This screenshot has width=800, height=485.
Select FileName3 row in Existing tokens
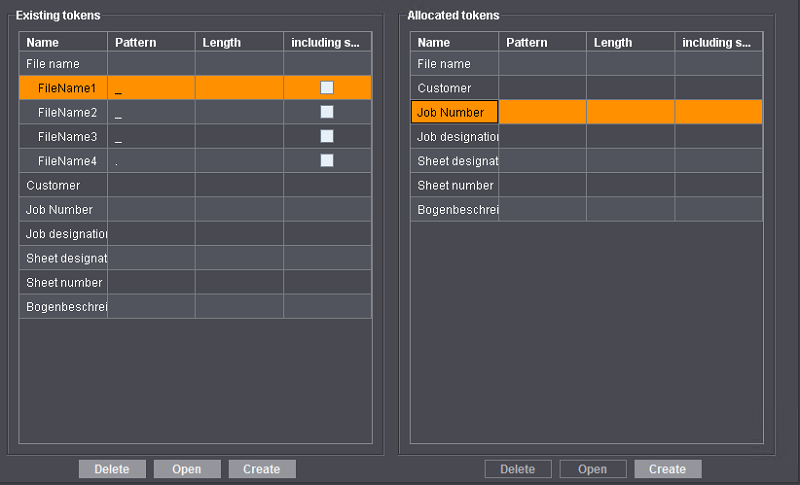tap(195, 137)
